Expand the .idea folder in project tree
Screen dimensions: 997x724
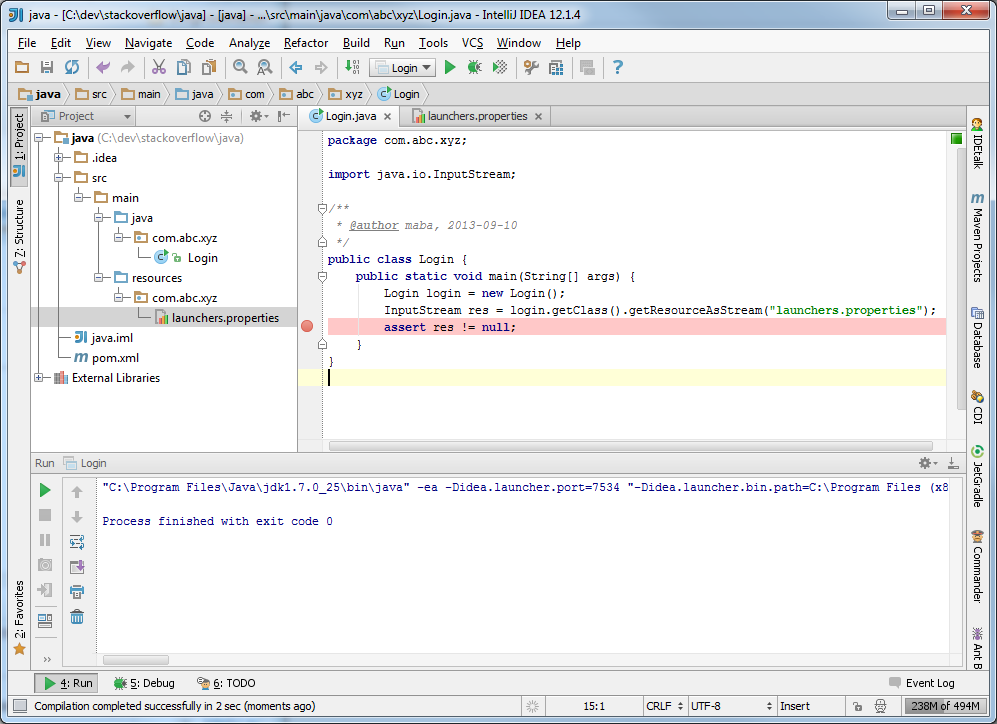(x=59, y=158)
